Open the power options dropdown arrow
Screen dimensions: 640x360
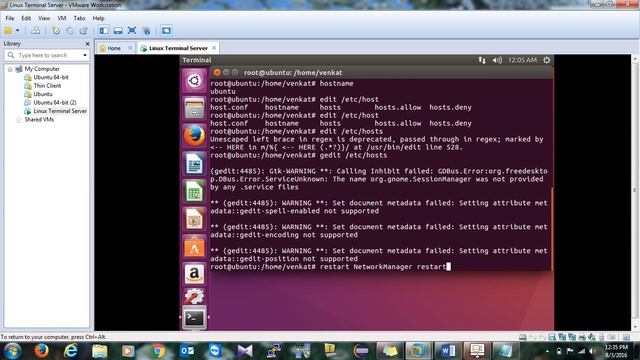18,31
